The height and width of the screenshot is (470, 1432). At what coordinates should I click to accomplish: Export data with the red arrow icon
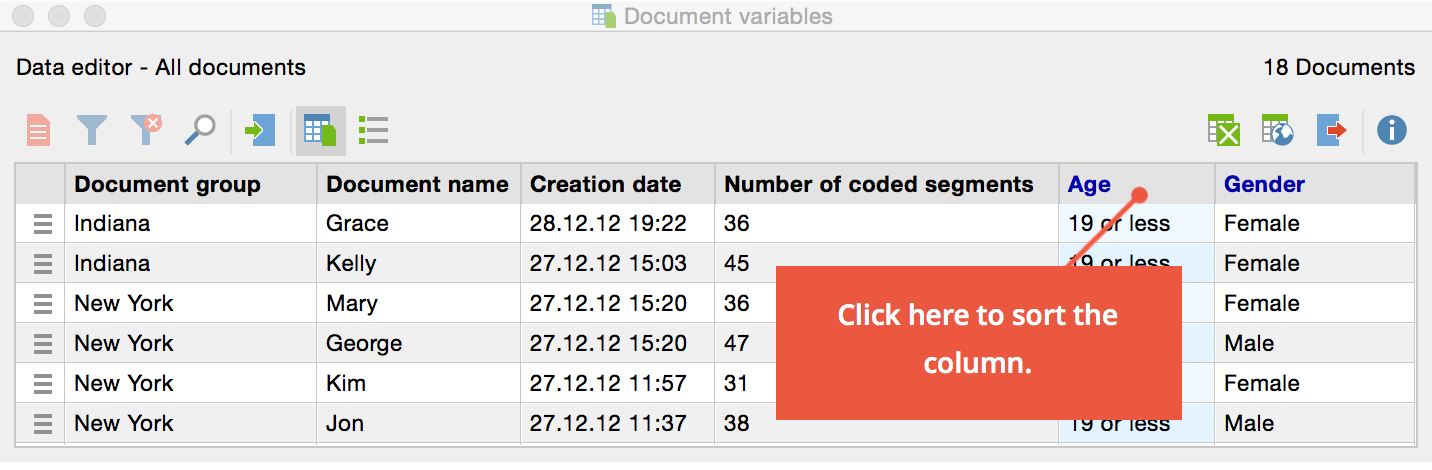1332,130
